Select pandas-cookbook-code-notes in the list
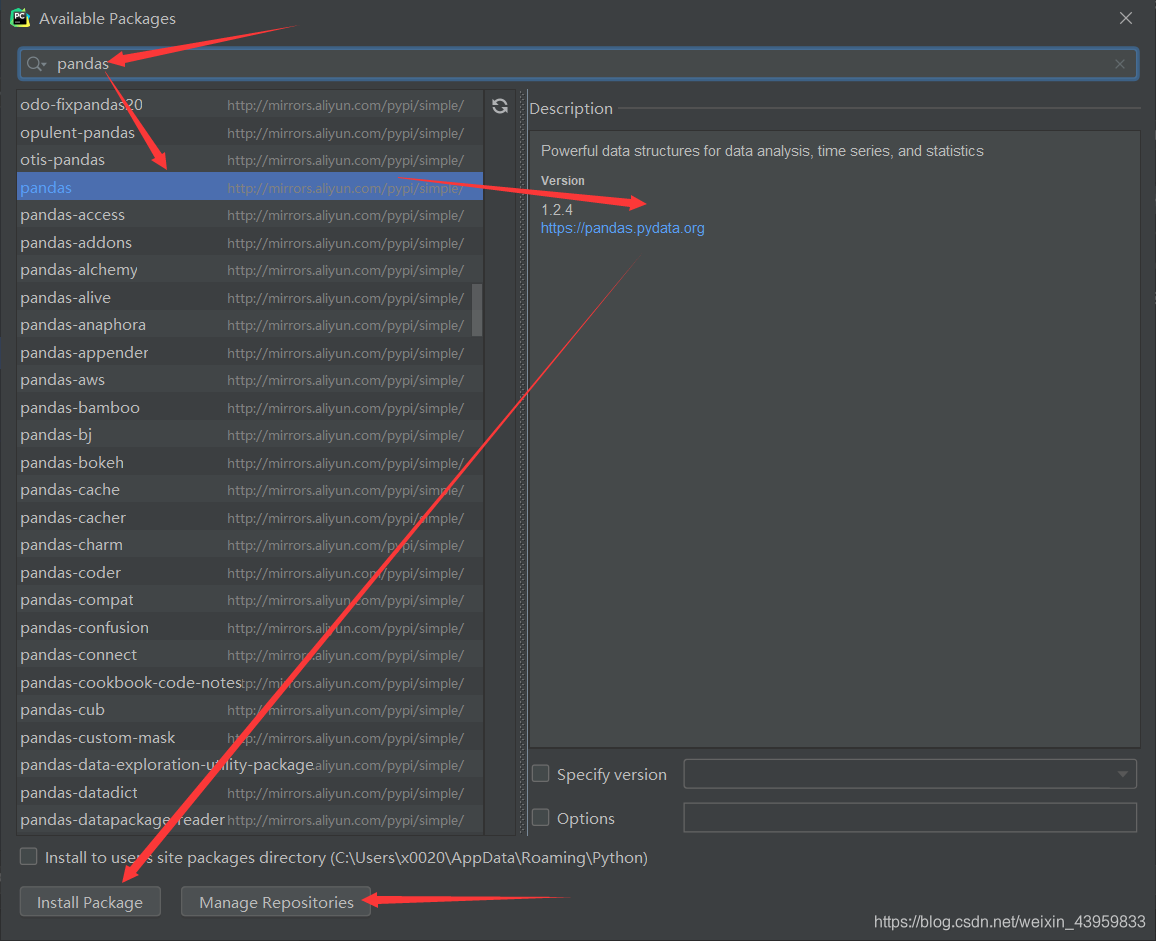Image resolution: width=1156 pixels, height=941 pixels. [x=250, y=682]
